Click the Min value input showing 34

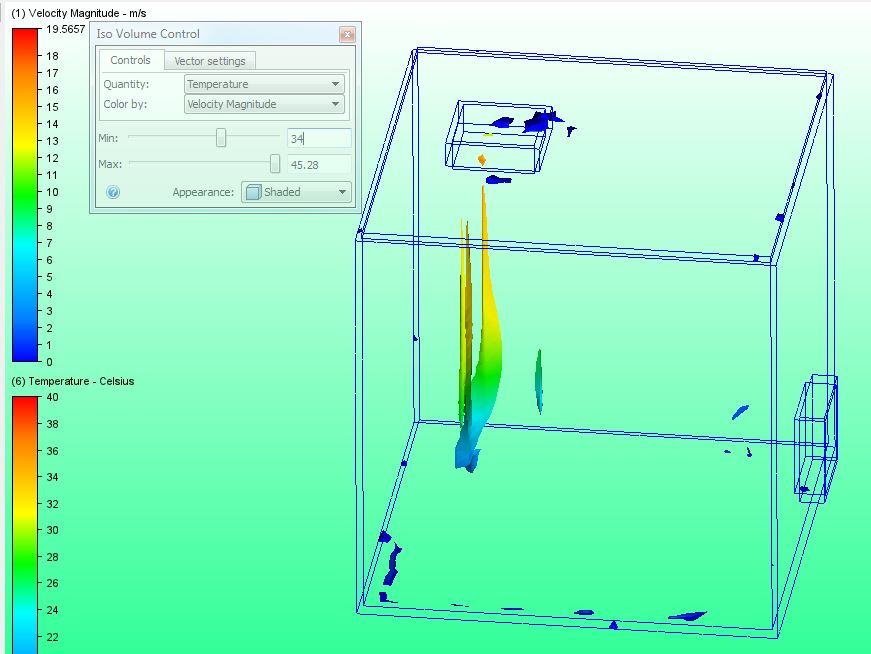point(319,137)
